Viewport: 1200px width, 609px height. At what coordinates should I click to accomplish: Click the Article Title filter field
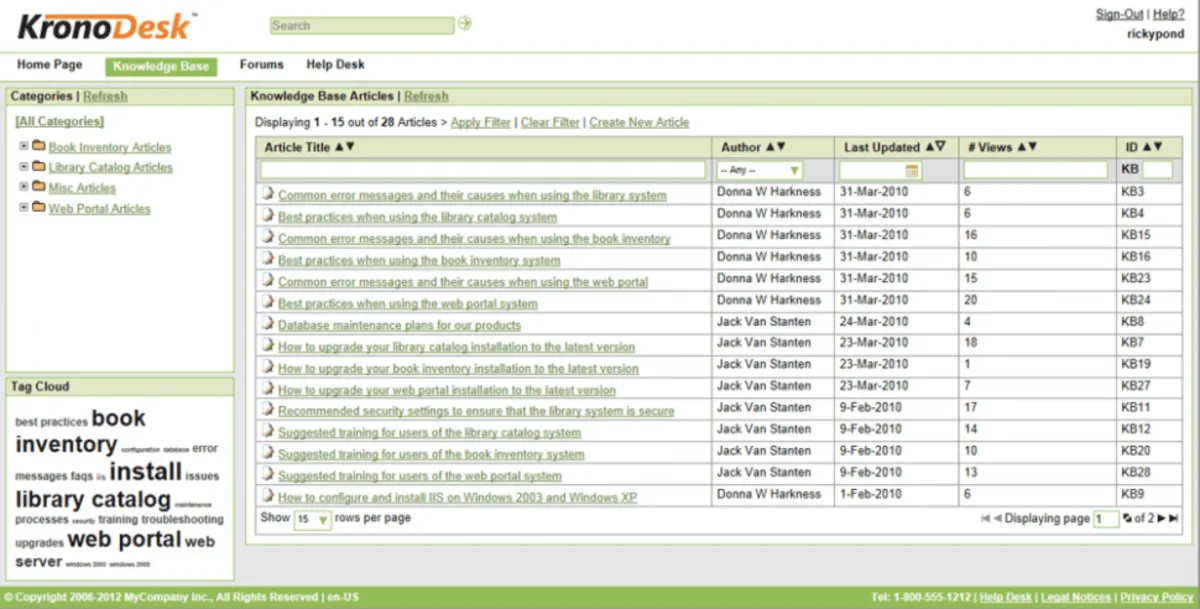(483, 170)
